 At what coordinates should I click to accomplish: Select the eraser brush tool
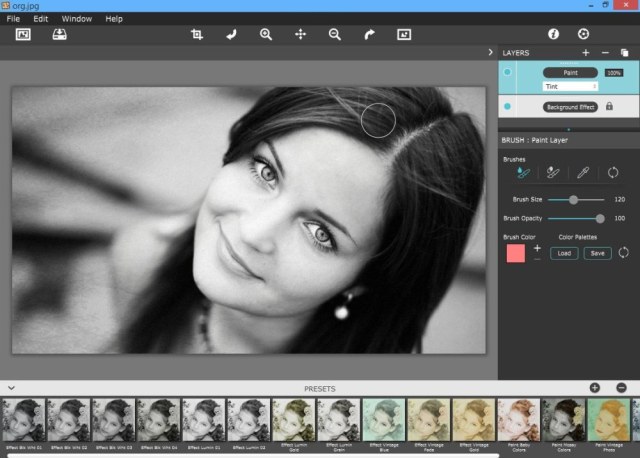pos(552,173)
